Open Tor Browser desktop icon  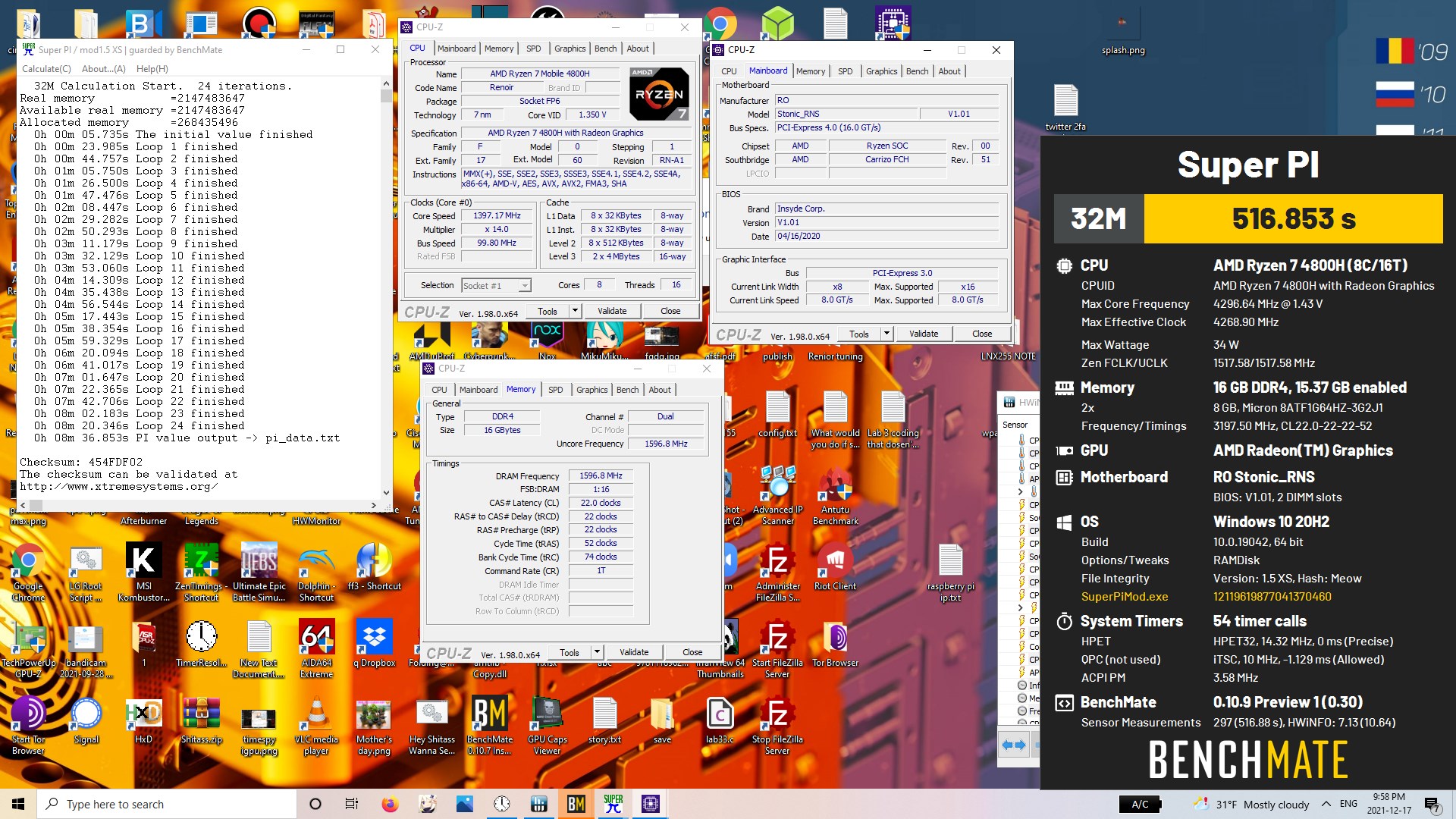(835, 644)
